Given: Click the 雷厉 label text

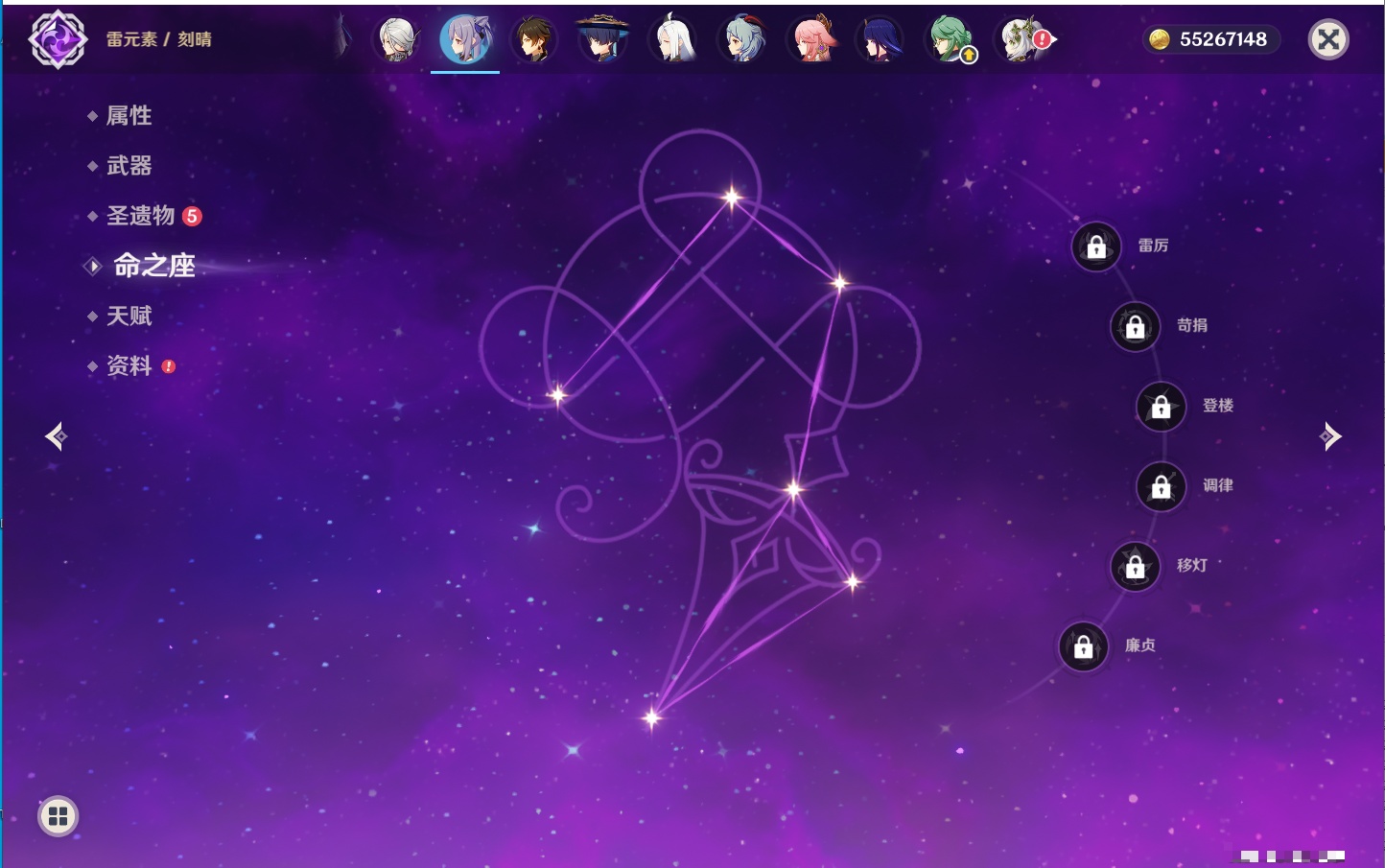Looking at the screenshot, I should click(x=1153, y=246).
